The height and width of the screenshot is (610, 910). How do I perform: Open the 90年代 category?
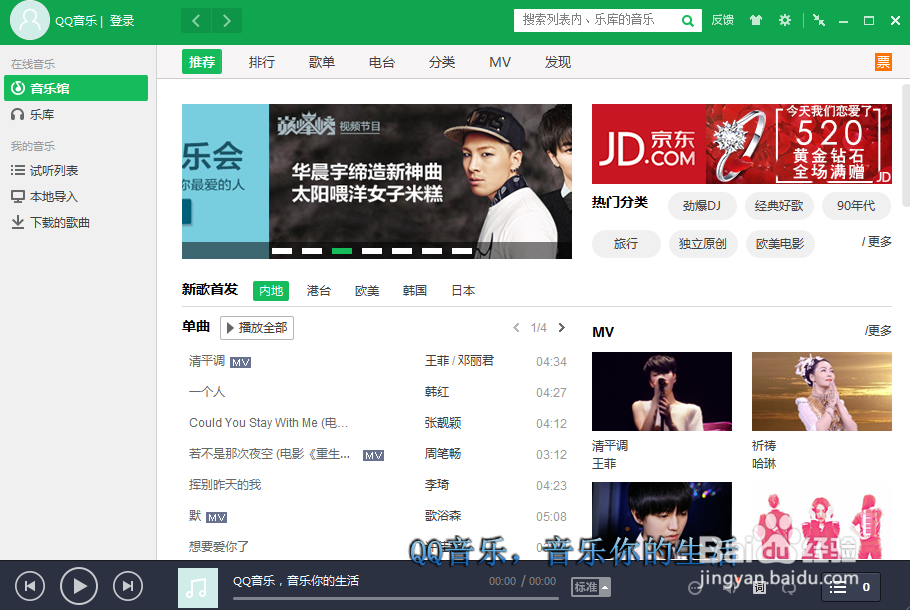[856, 206]
